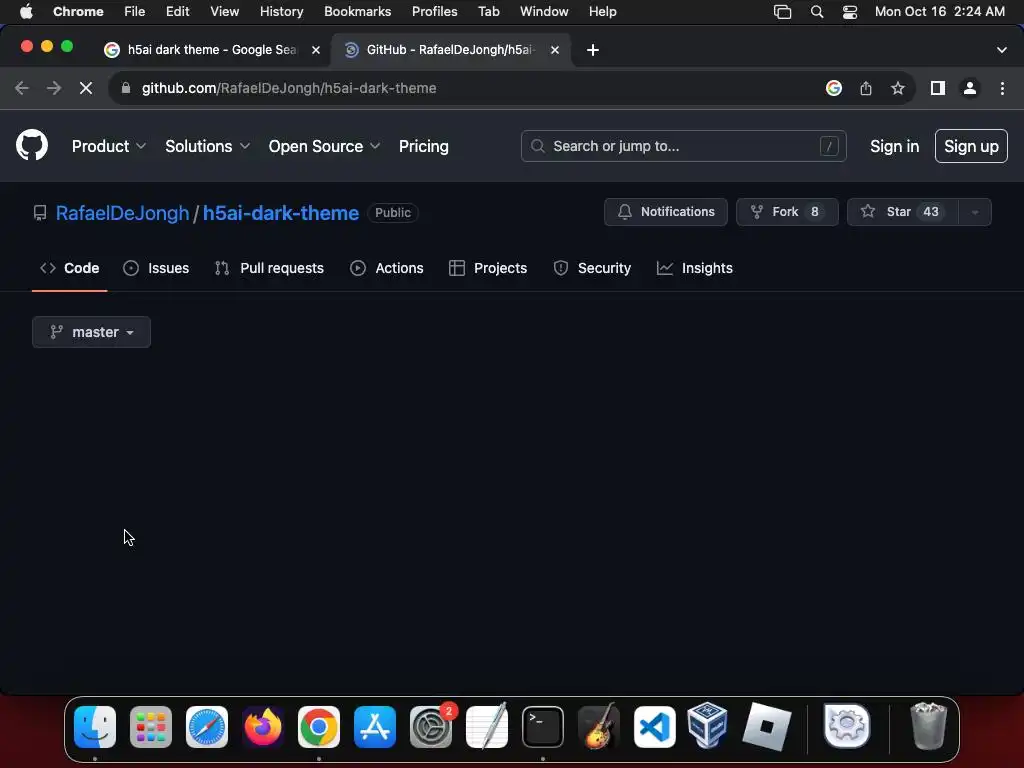Click the screen mirroring menu bar icon
The width and height of the screenshot is (1024, 768).
[782, 11]
